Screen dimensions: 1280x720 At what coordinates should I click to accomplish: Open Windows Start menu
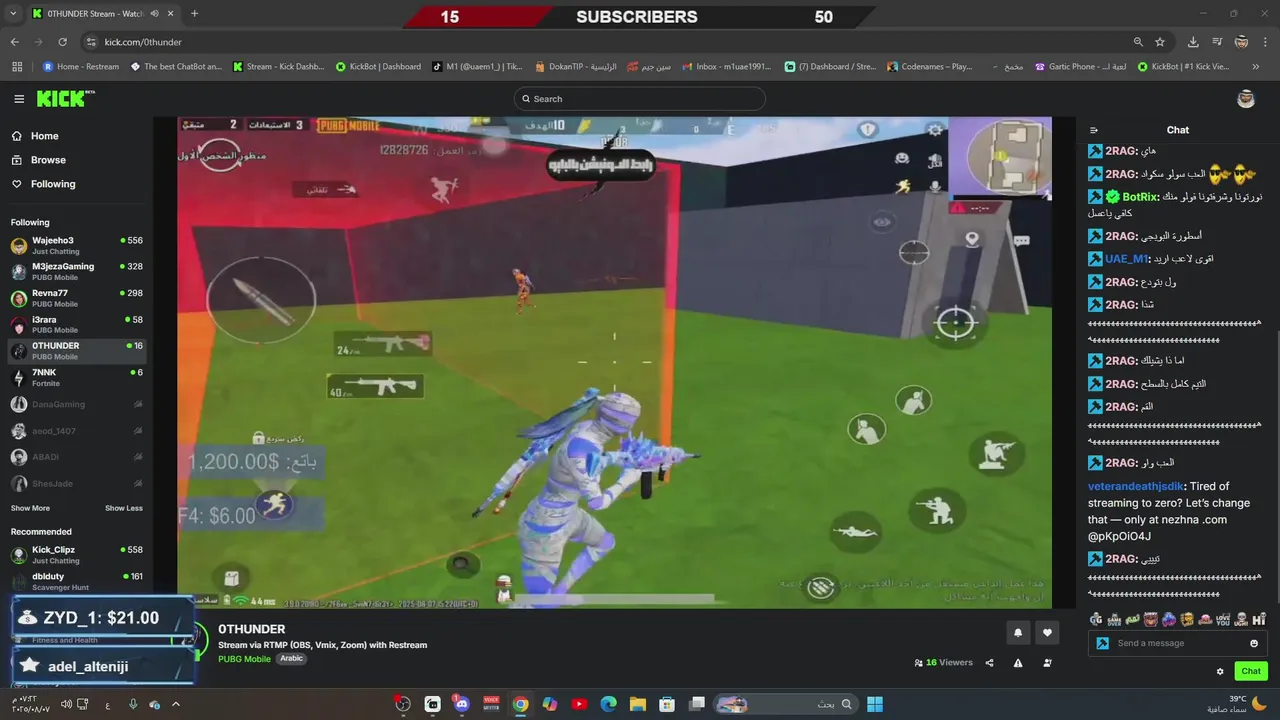875,704
